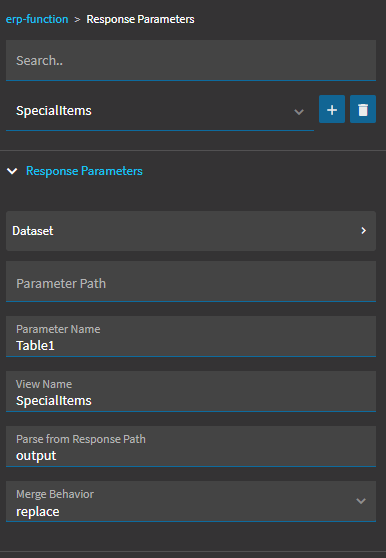This screenshot has width=386, height=558.
Task: Delete the SpecialItems parameter with trash icon
Action: (x=363, y=109)
